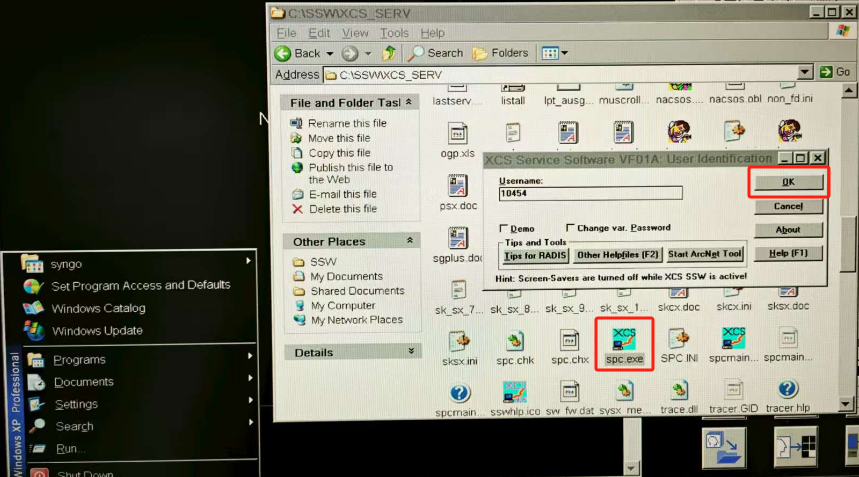Open the spc.exe file icon
Screen dimensions: 859x477
624,339
